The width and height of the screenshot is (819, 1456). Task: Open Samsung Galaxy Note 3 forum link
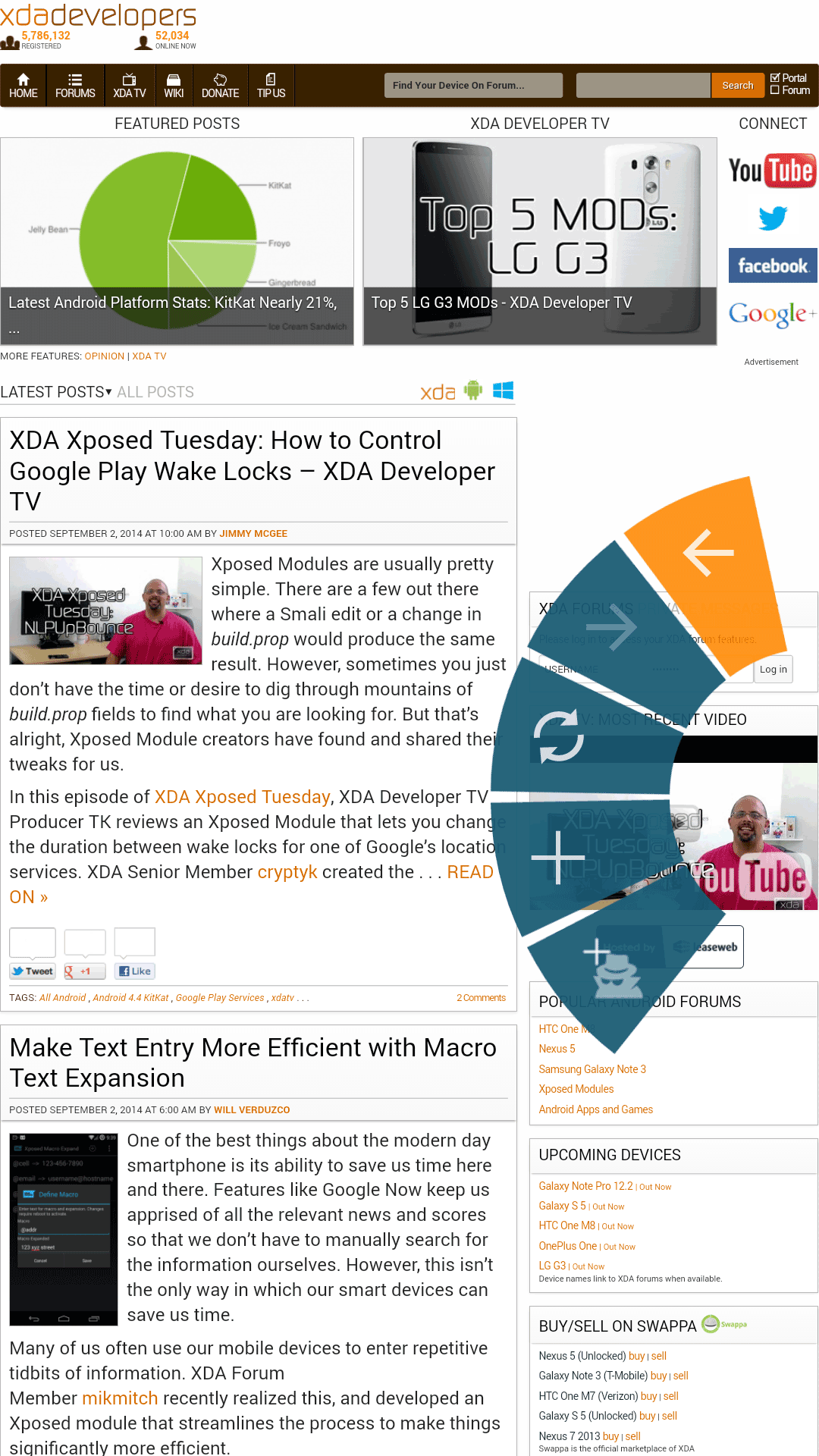tap(592, 1069)
